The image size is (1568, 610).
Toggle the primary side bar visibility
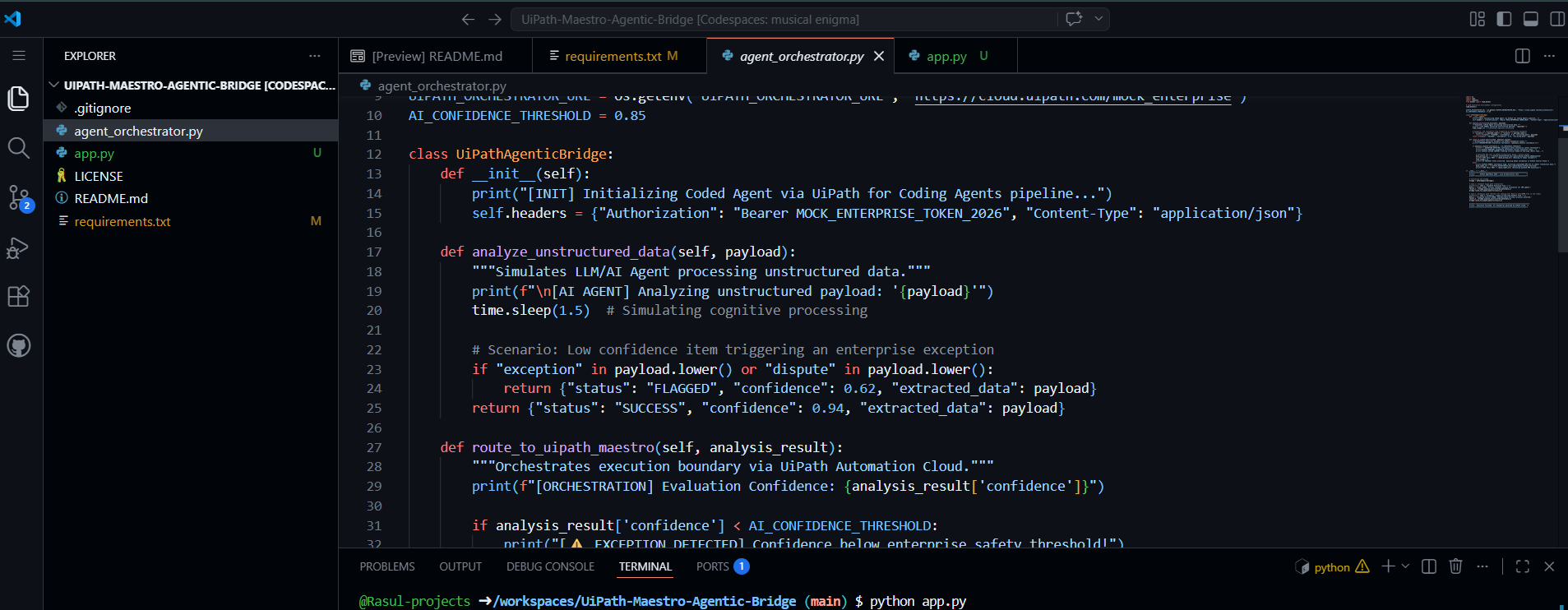coord(1504,19)
